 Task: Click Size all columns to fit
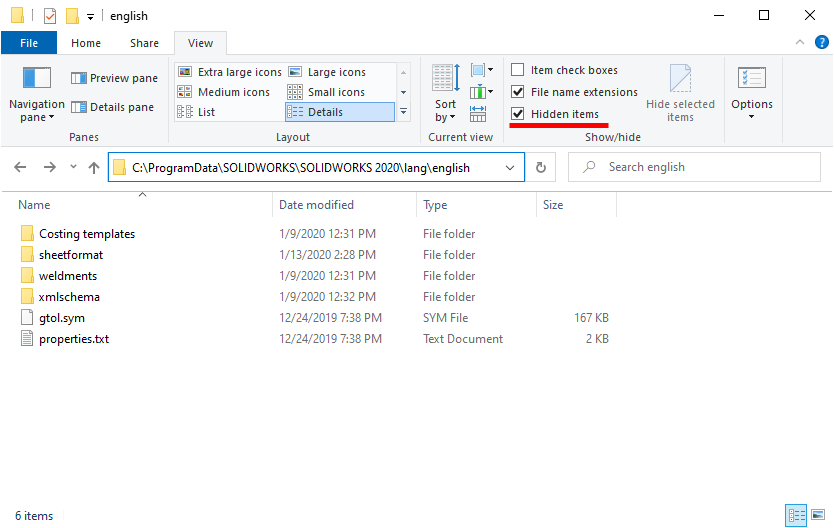[x=478, y=114]
